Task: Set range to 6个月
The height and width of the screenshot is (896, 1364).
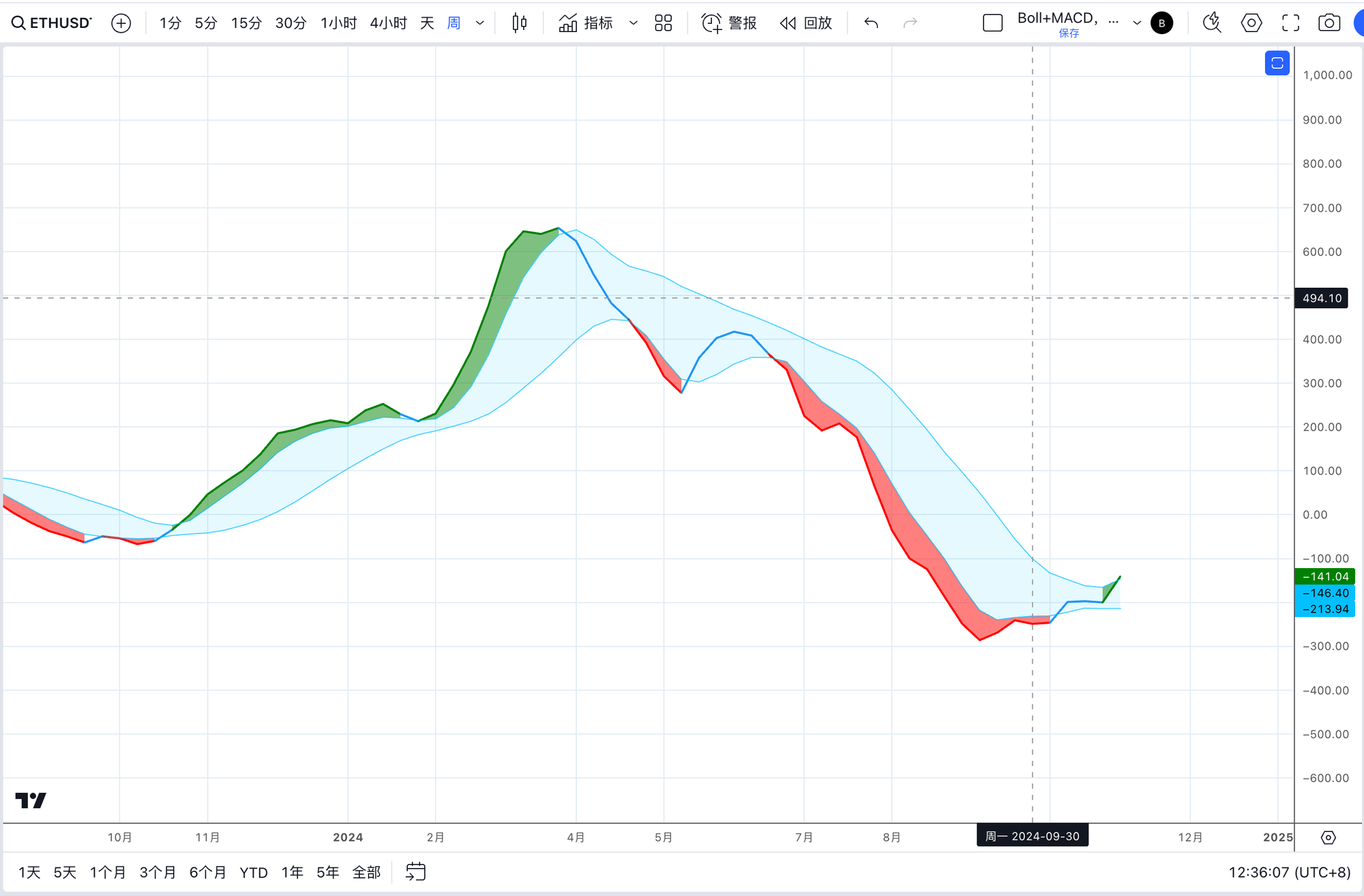Action: point(207,872)
